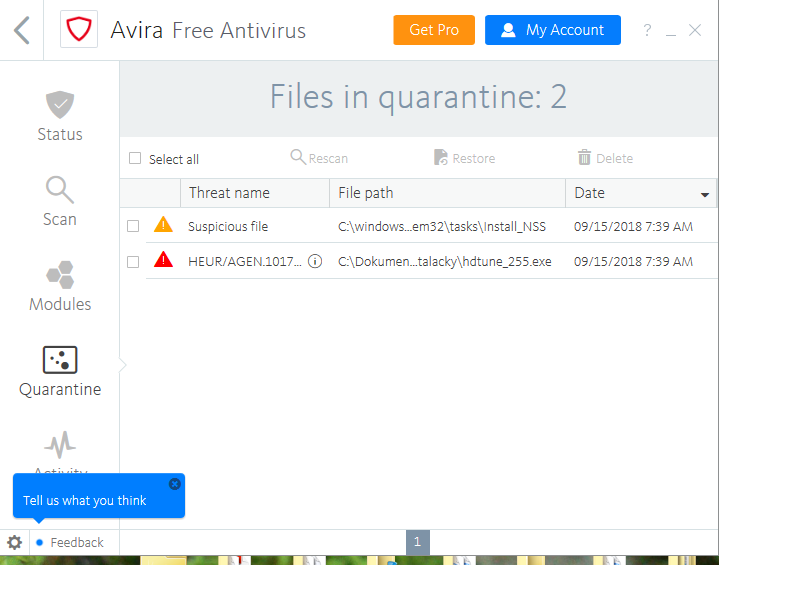This screenshot has height=600, width=800.
Task: Select the 'HEUR/AGEN.1017...' threat name
Action: click(244, 262)
